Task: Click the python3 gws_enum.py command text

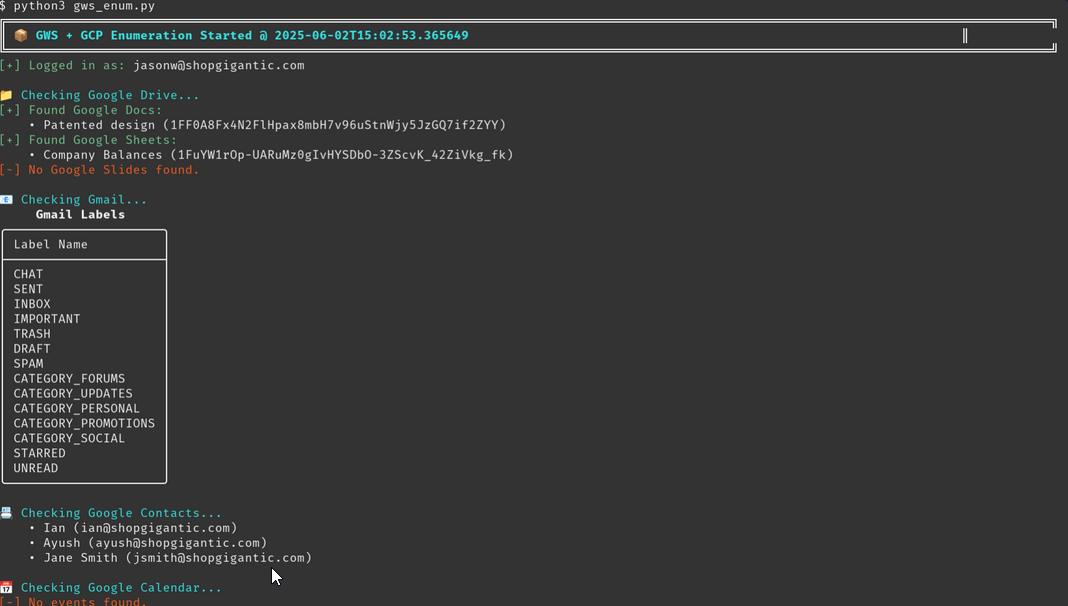Action: (x=84, y=6)
